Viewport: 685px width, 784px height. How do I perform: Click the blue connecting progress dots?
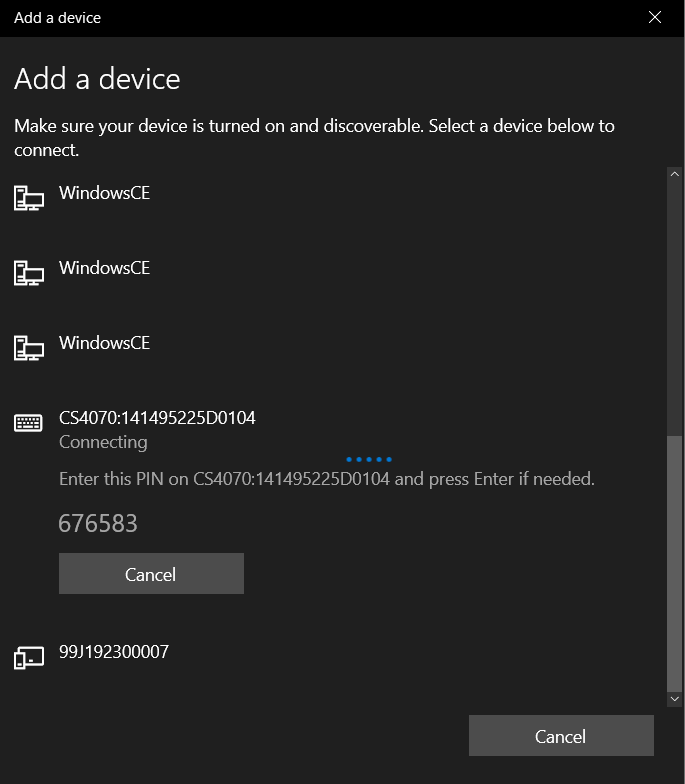[369, 459]
